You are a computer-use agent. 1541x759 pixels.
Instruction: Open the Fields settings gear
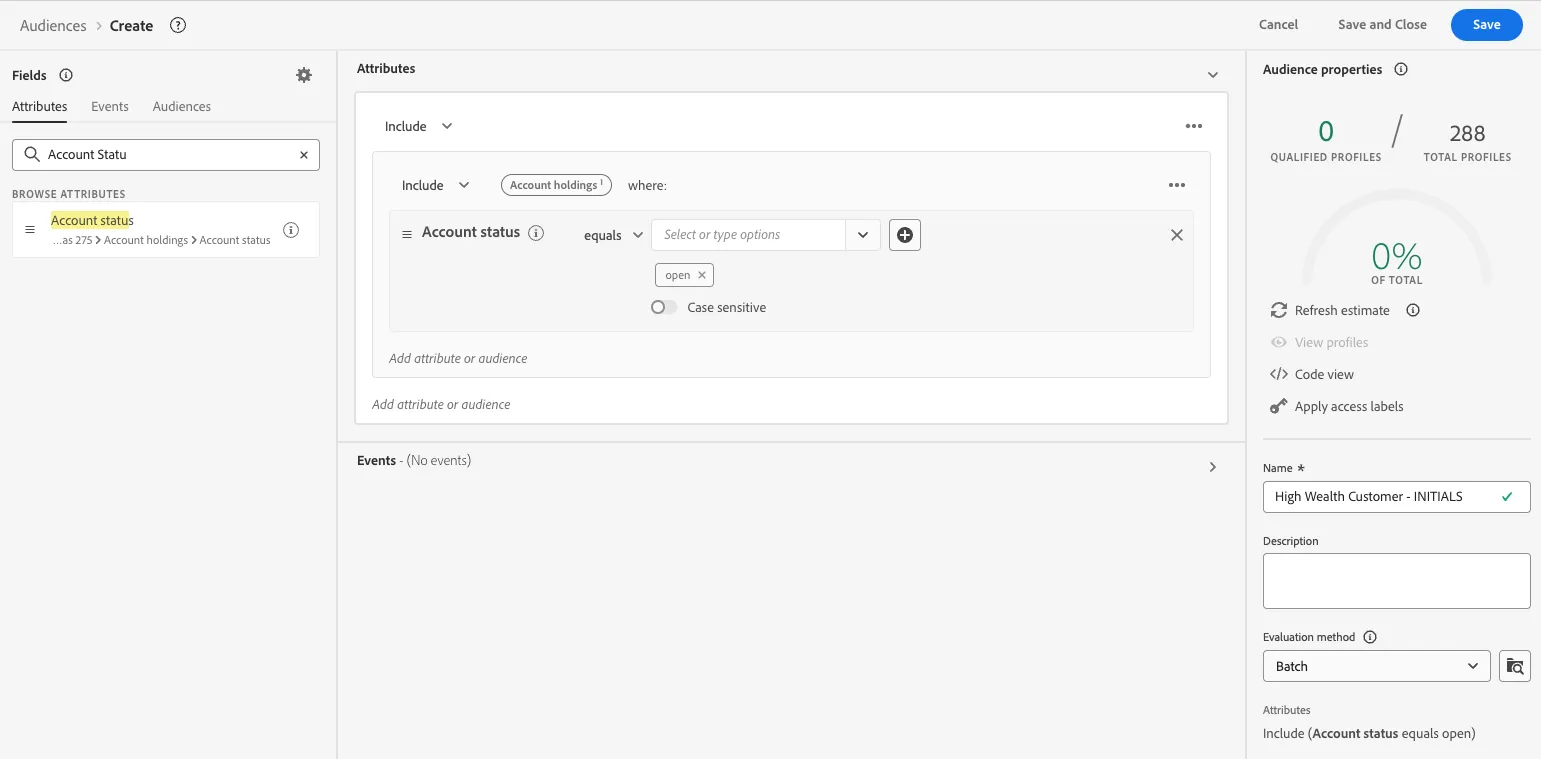point(304,75)
